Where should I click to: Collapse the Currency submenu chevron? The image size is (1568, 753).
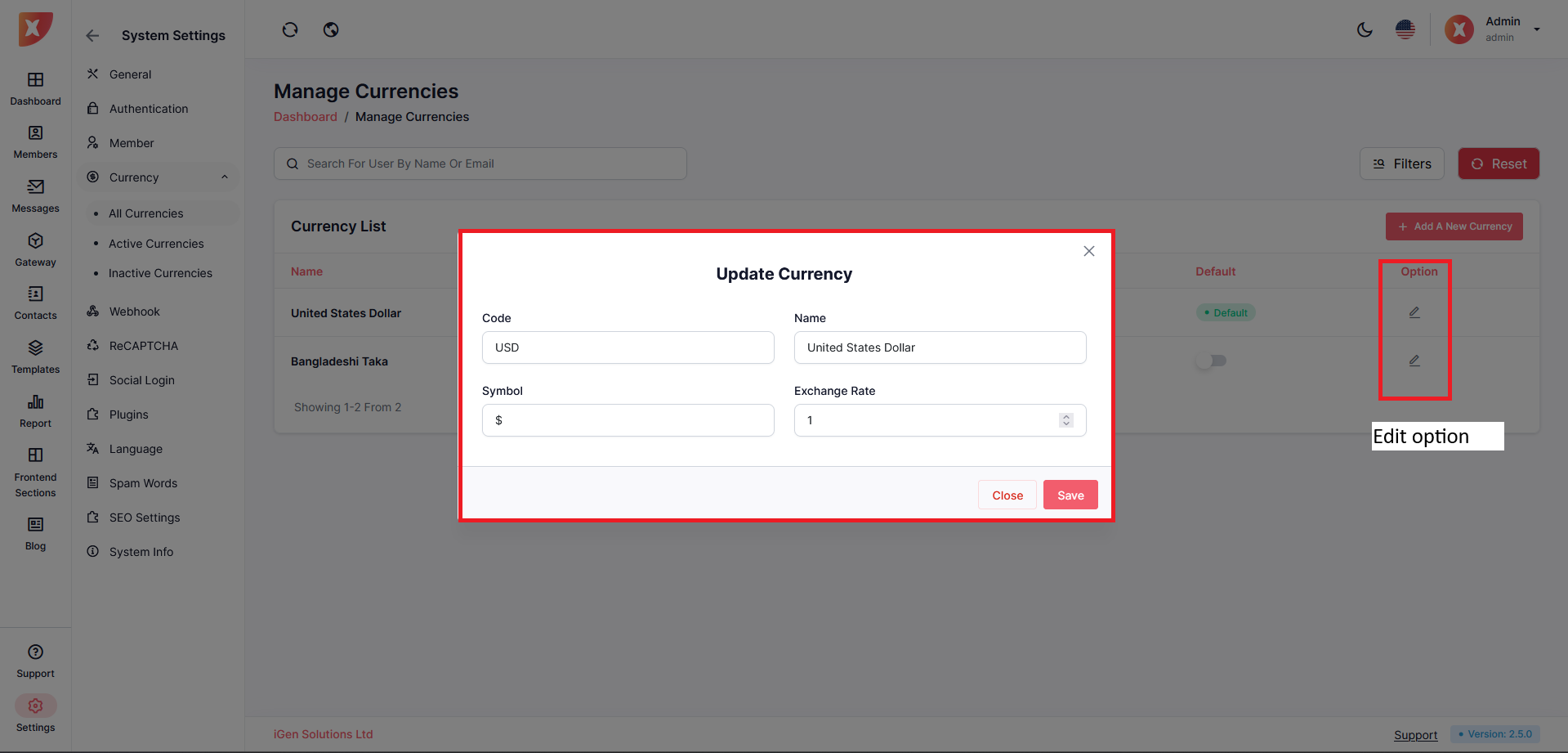(x=225, y=177)
